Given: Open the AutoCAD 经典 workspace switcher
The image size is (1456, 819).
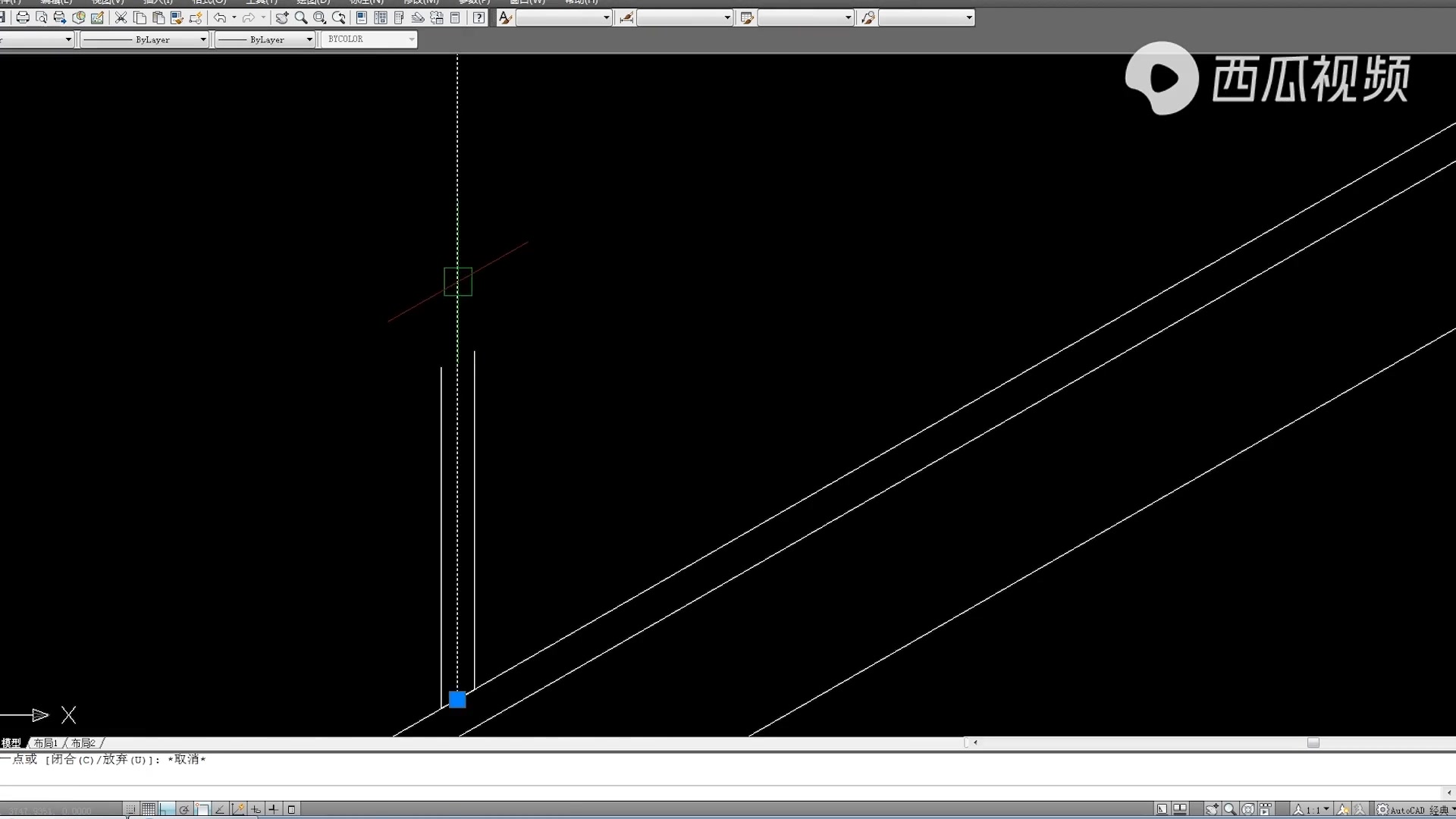Looking at the screenshot, I should click(x=1414, y=809).
